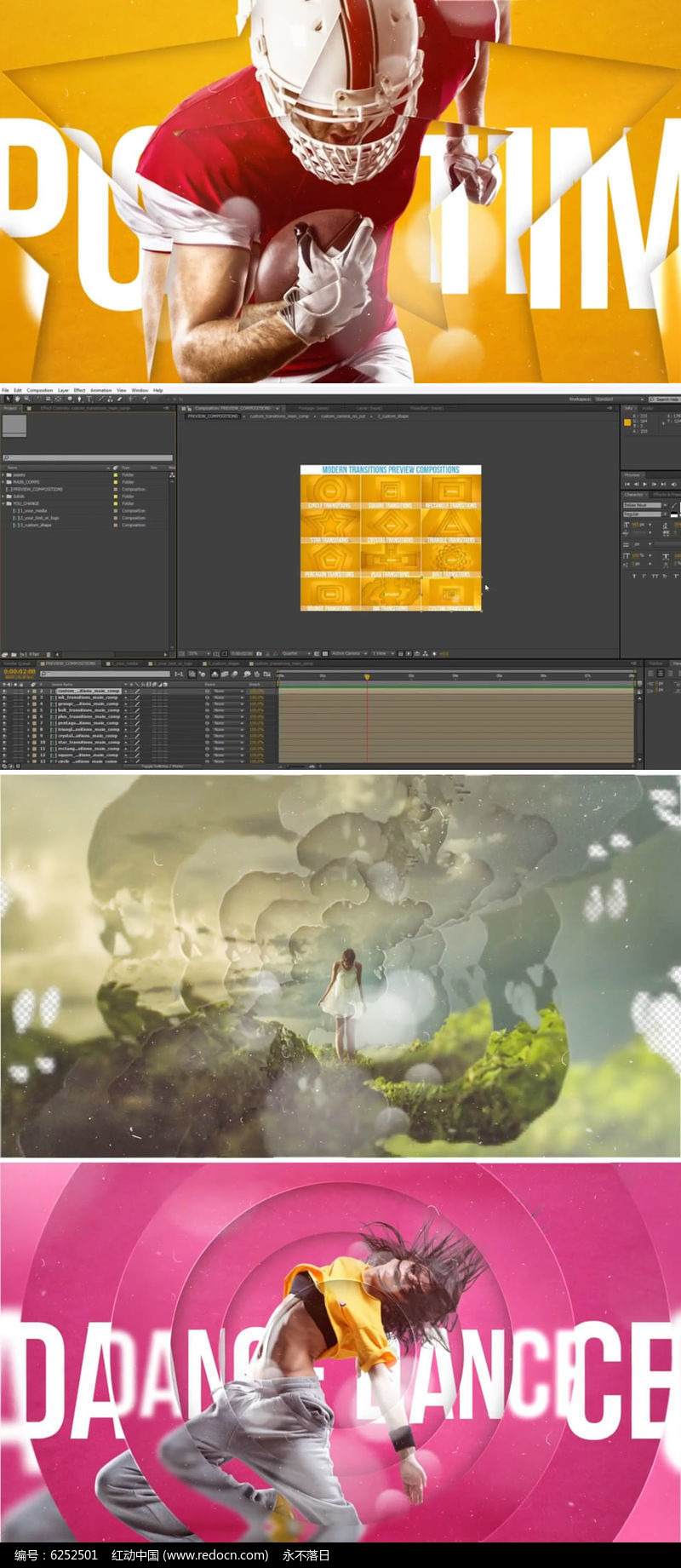
Task: Switch to the Project panel tab
Action: pyautogui.click(x=10, y=408)
